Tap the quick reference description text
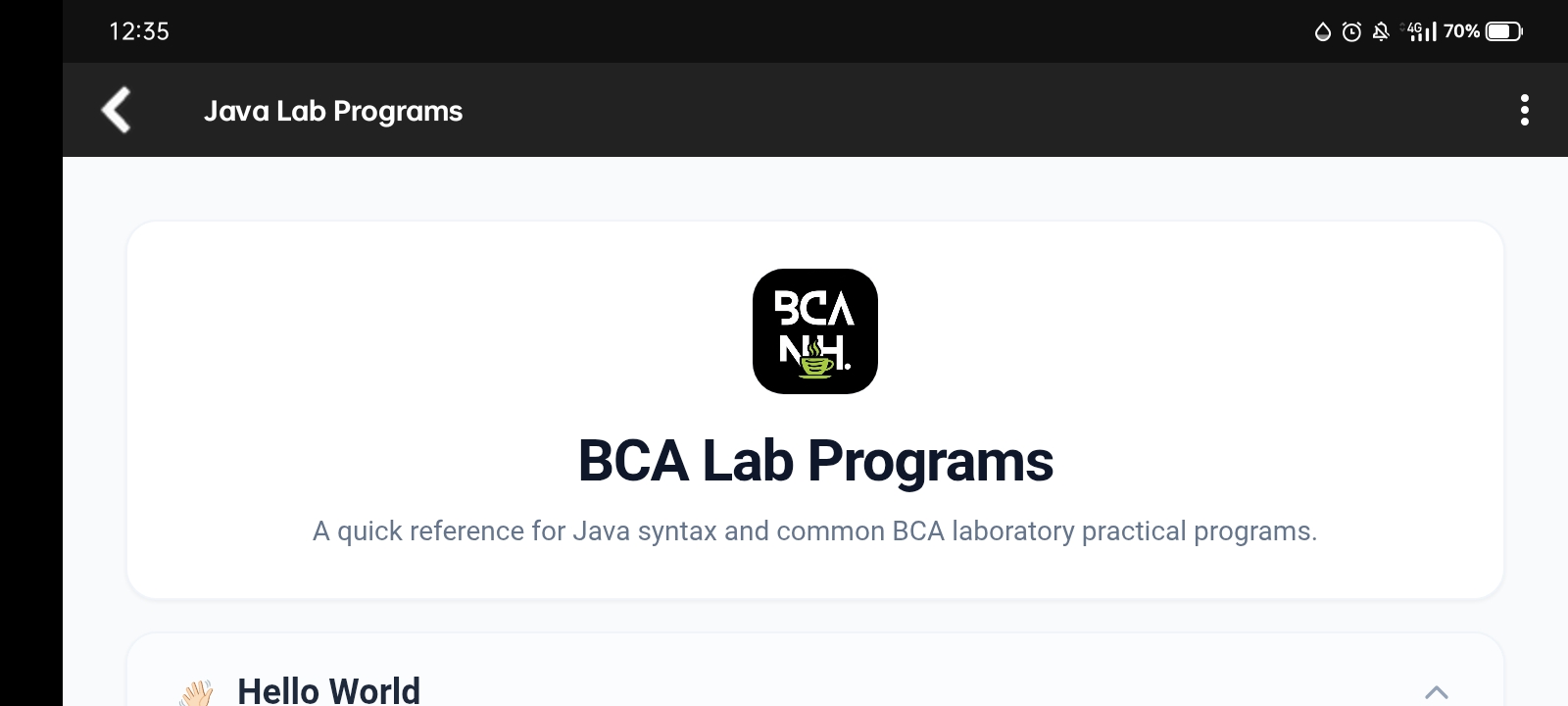 tap(814, 531)
